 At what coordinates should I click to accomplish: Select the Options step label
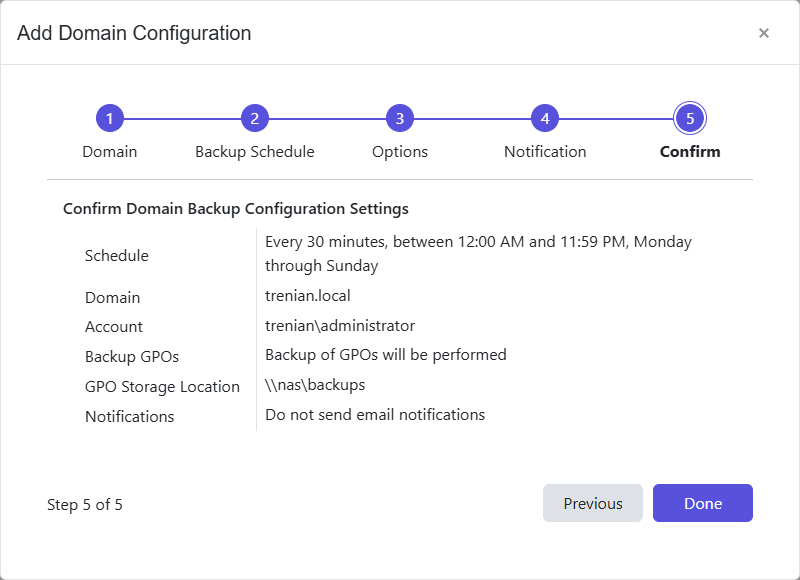click(x=399, y=151)
